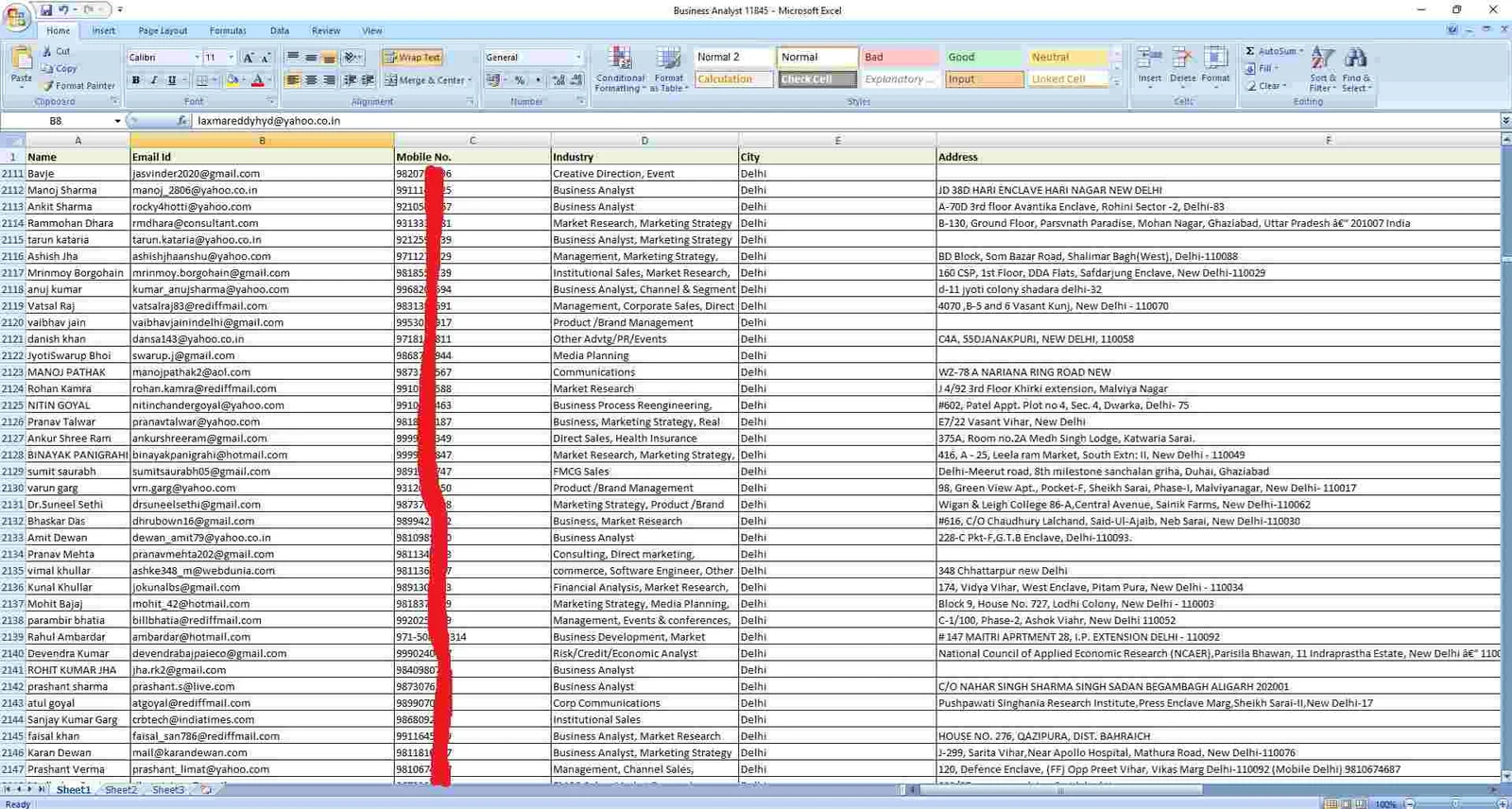The height and width of the screenshot is (809, 1512).
Task: Toggle Align Text Left
Action: [293, 80]
